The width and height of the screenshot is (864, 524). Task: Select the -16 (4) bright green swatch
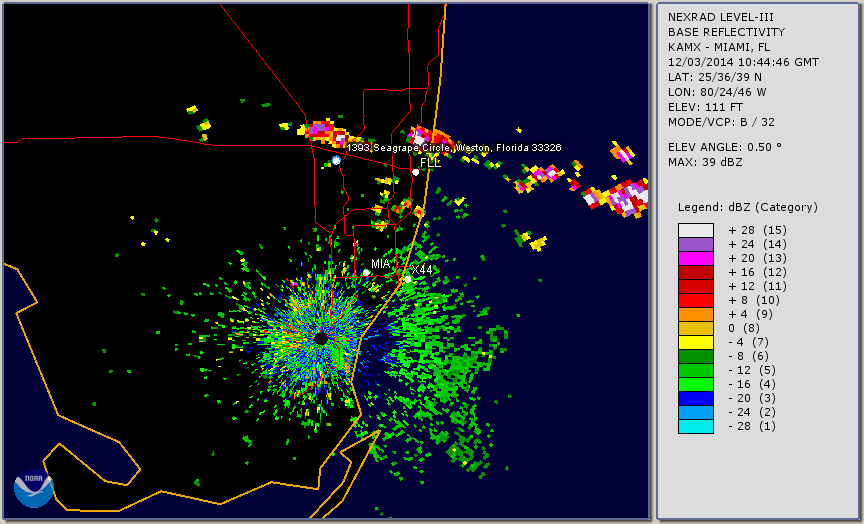click(x=696, y=385)
